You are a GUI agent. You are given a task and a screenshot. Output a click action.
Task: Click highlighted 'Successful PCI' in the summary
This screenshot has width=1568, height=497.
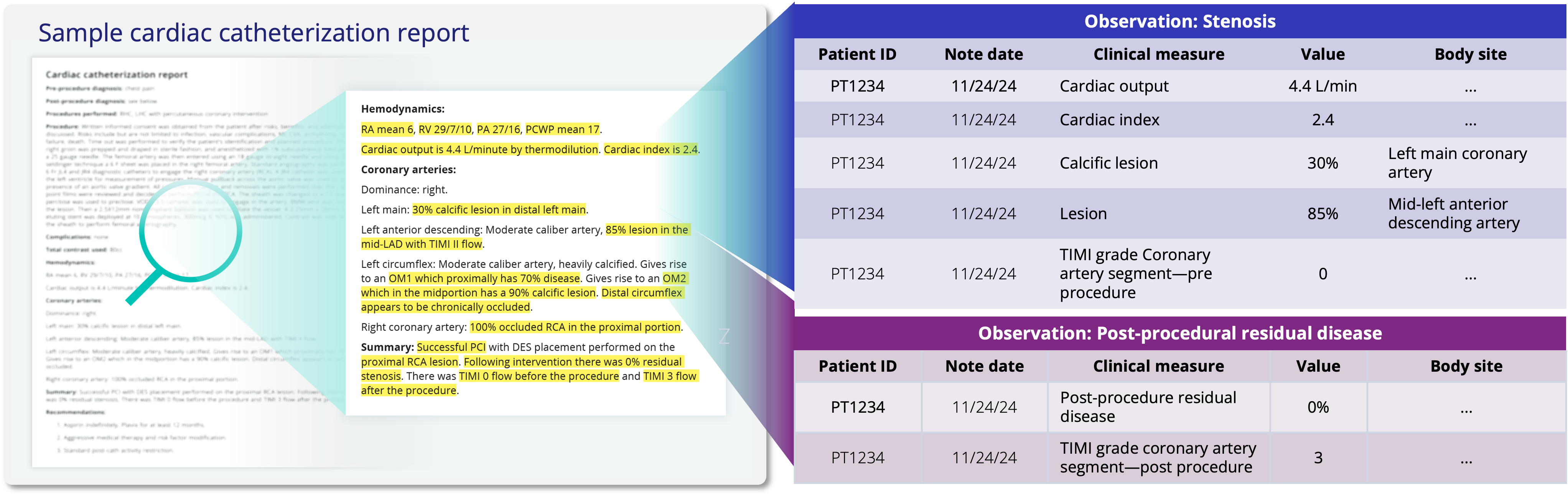[x=451, y=347]
